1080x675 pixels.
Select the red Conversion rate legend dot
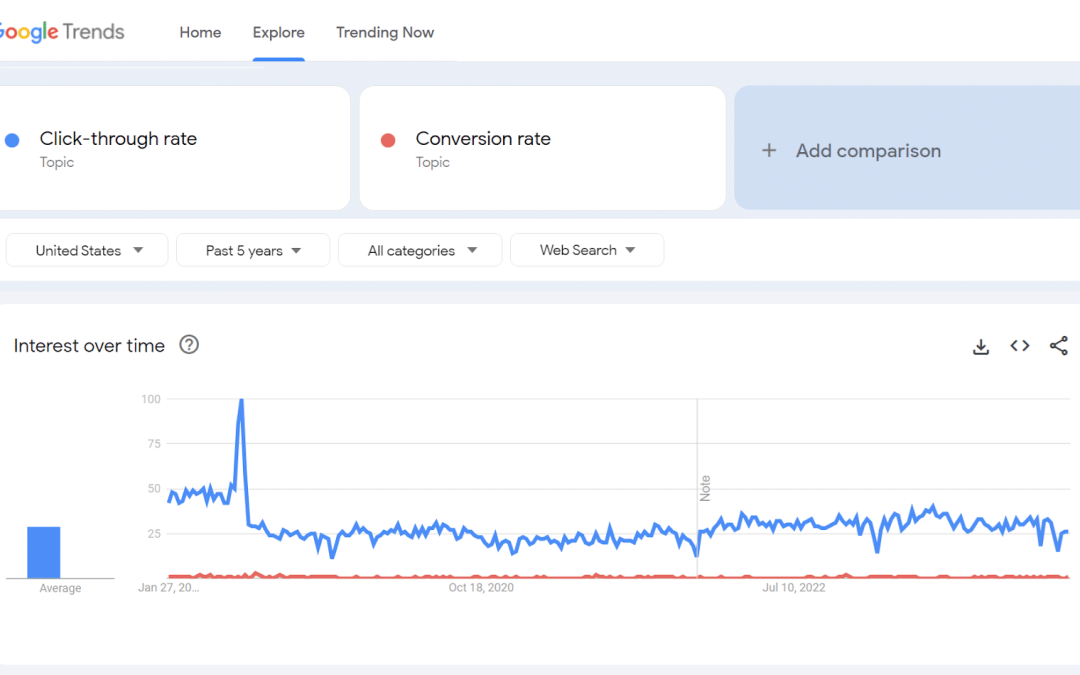pyautogui.click(x=388, y=140)
